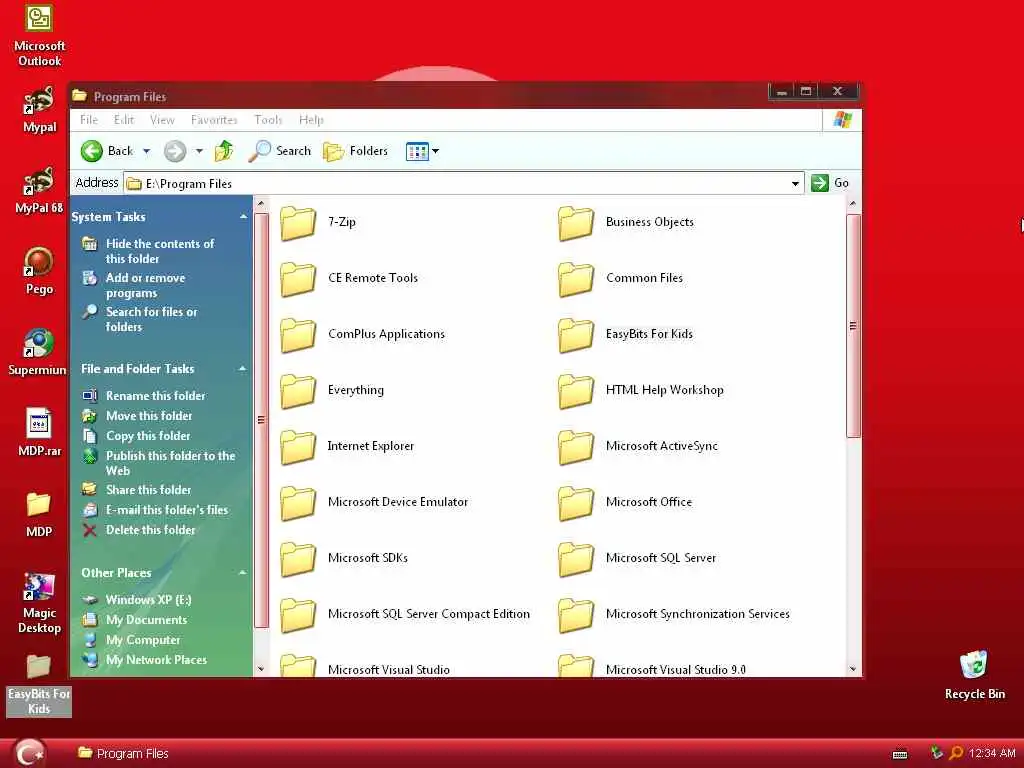Open the Back history dropdown arrow
Screen dimensions: 1024x768
point(146,151)
